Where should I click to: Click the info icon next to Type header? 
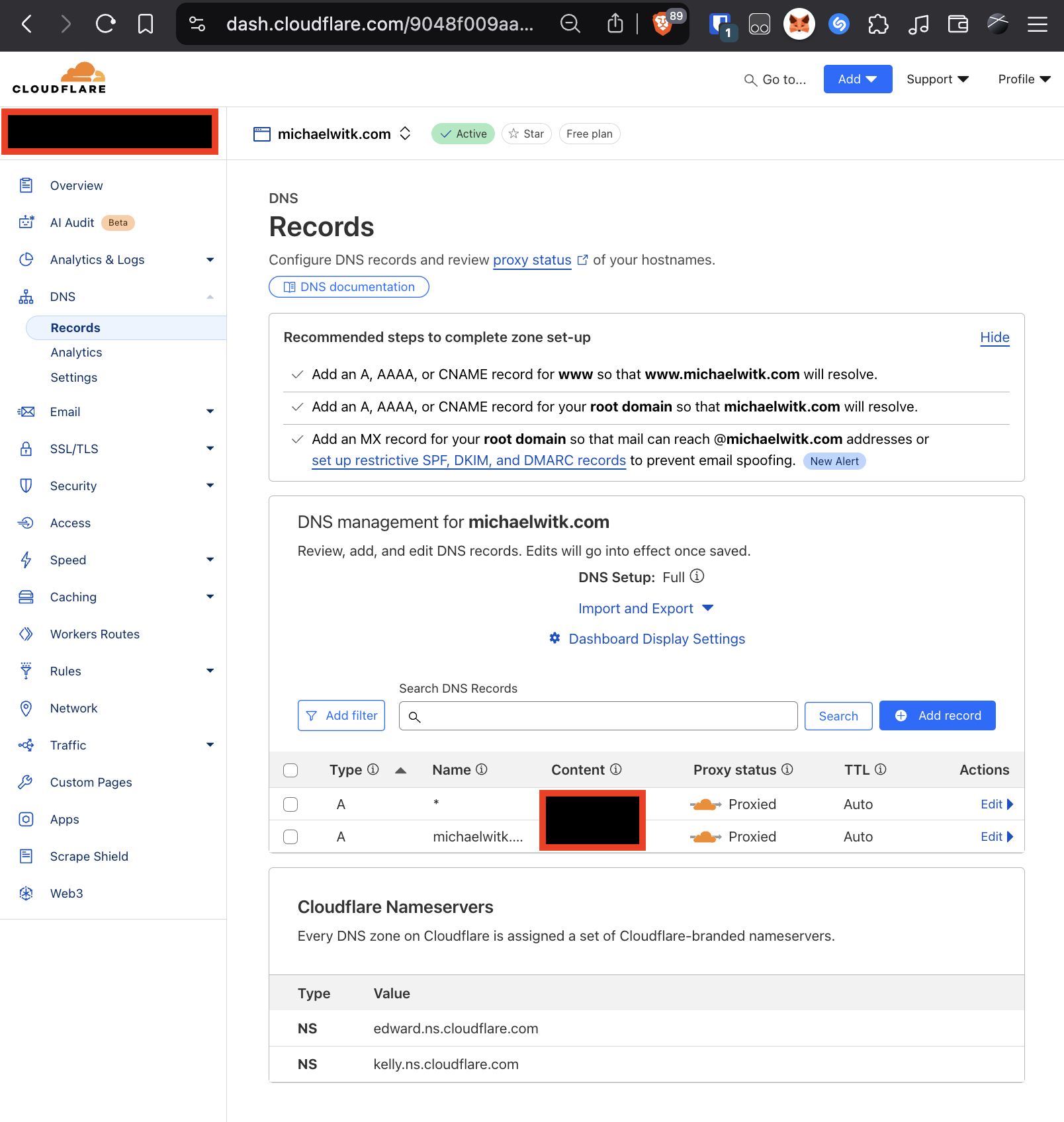pos(373,769)
